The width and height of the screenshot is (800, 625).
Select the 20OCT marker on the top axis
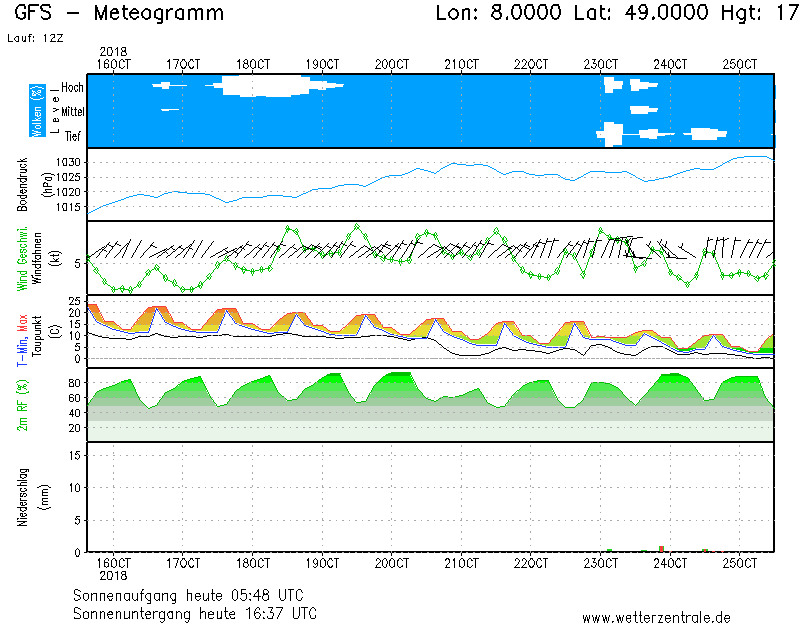392,64
